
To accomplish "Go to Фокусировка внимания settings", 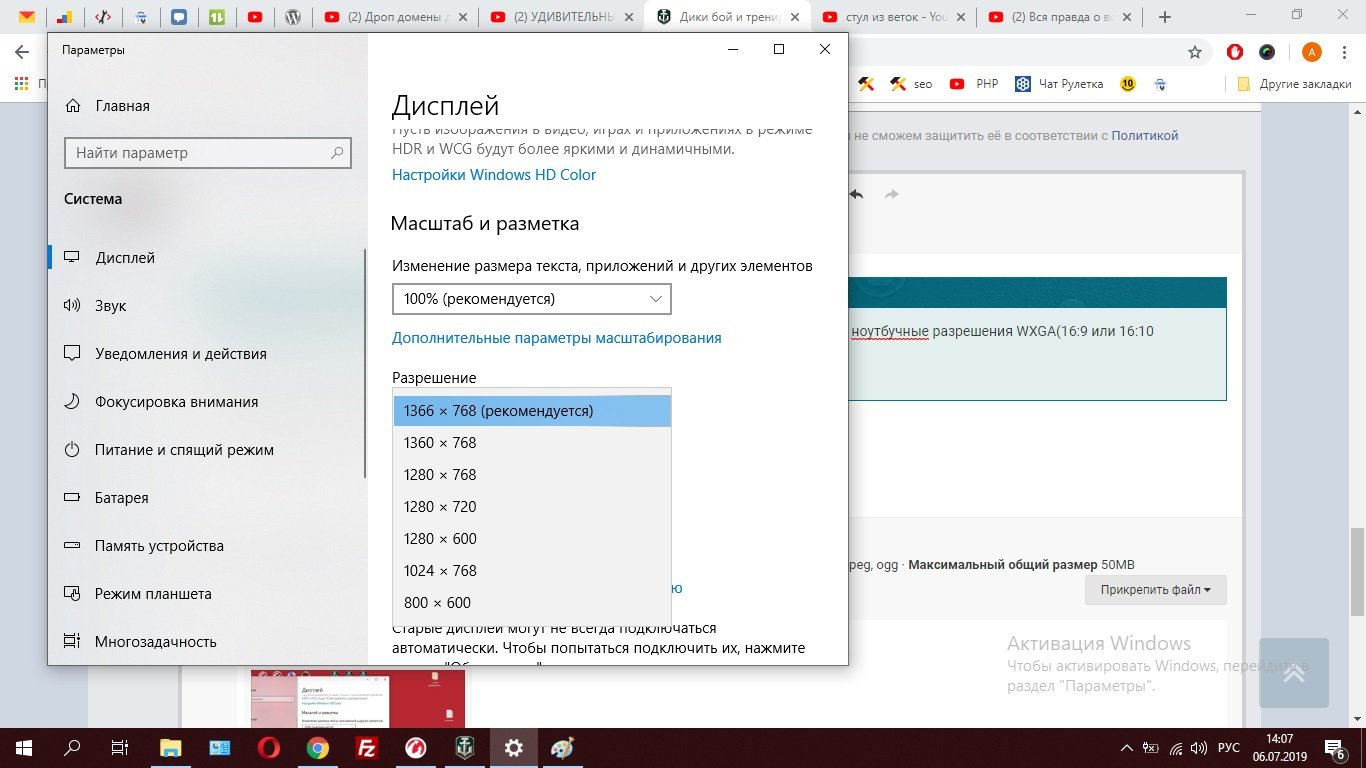I will click(x=162, y=402).
